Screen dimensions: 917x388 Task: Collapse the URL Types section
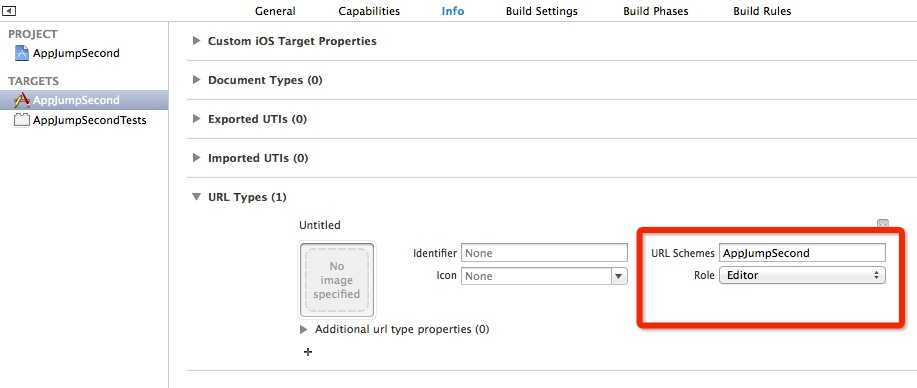click(196, 197)
